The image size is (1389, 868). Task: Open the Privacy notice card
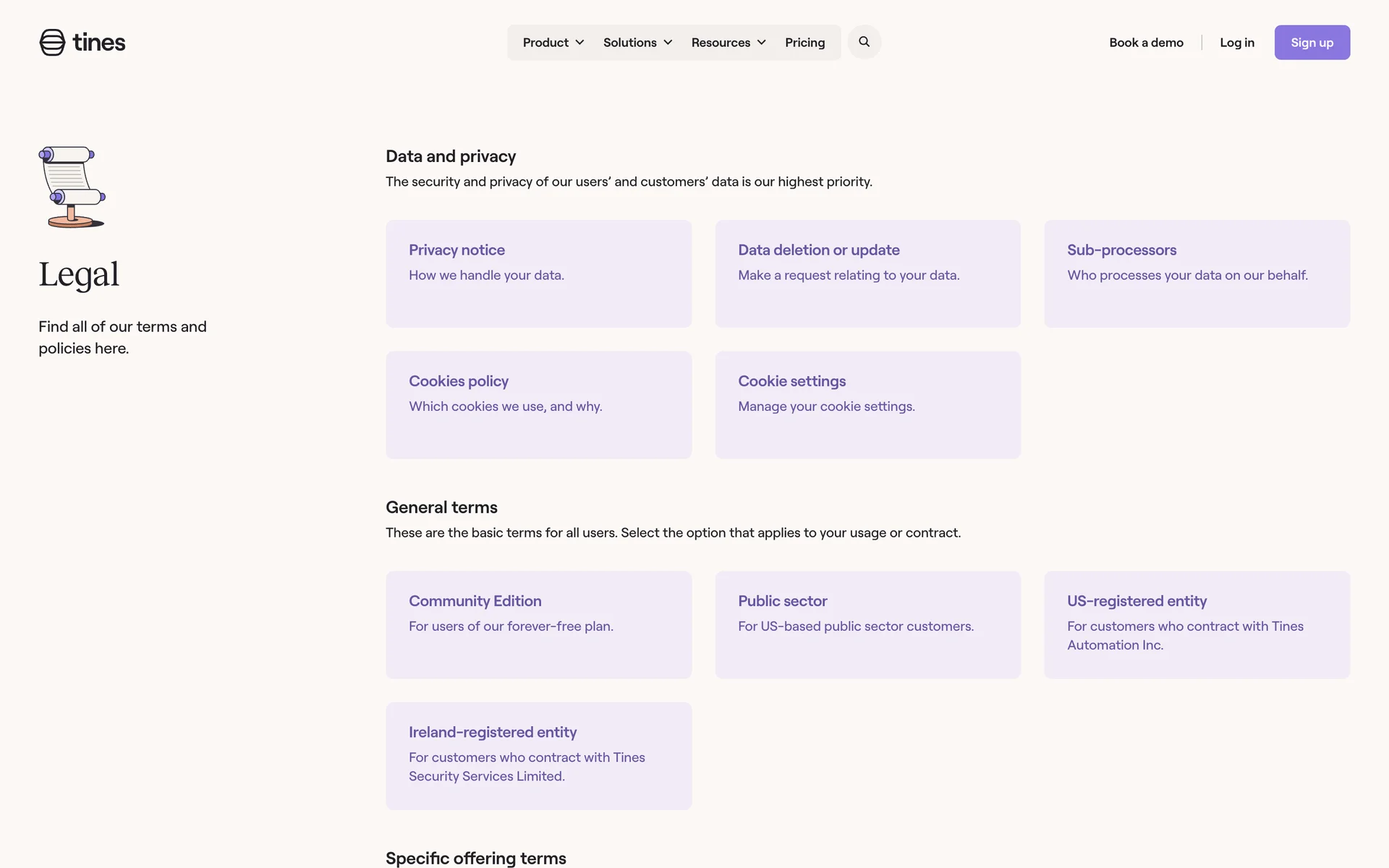pyautogui.click(x=538, y=273)
